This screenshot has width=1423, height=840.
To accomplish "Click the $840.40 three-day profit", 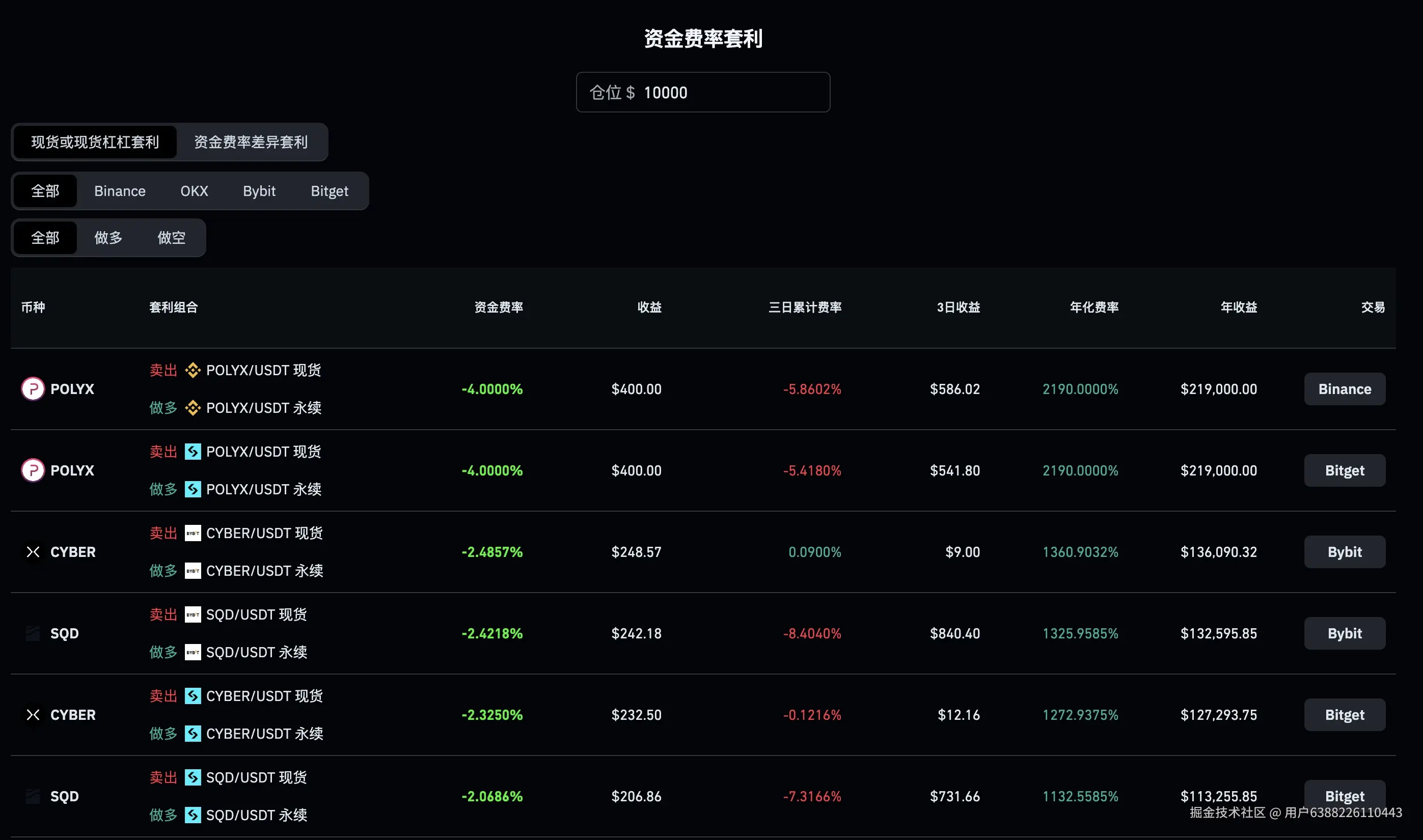I will 955,633.
